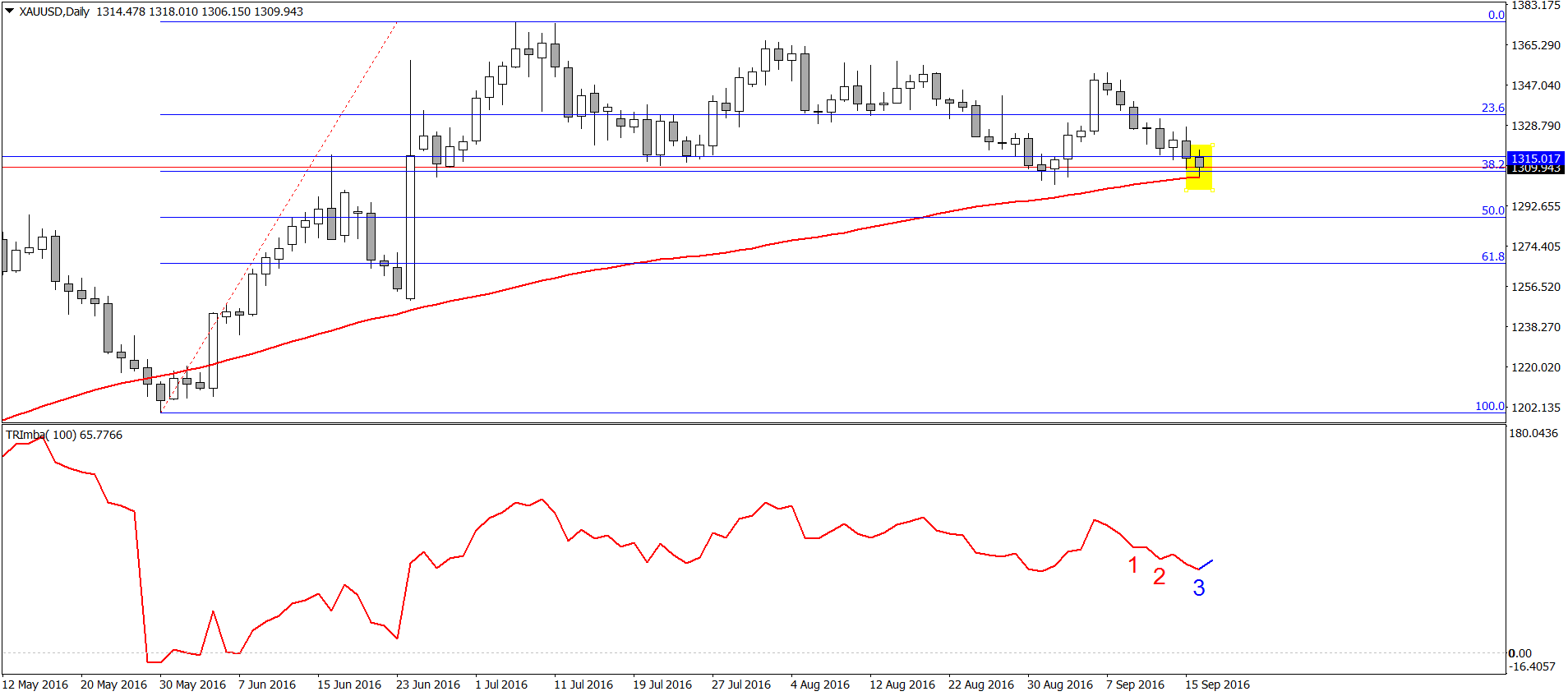Click indicator scale value -16.4057
Viewport: 1568px width, 696px height.
pos(1533,666)
